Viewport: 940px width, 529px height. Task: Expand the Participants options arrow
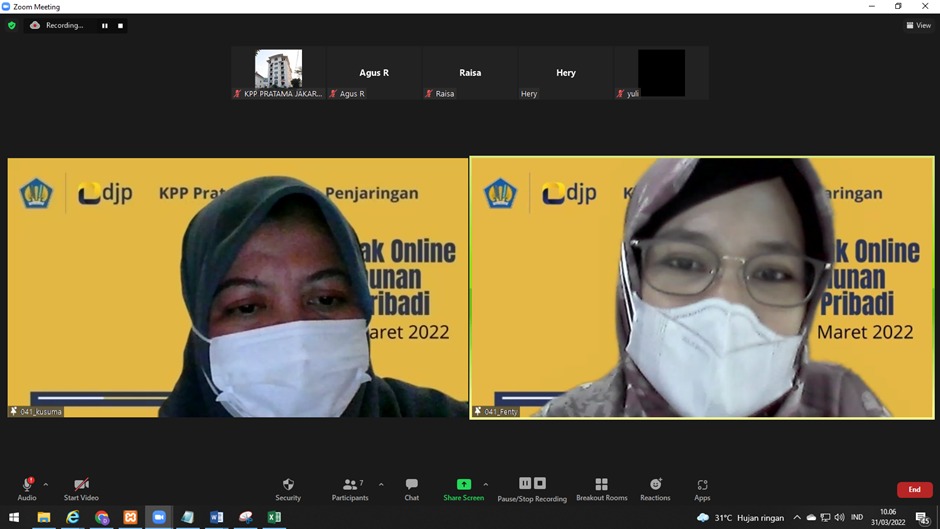tap(381, 484)
